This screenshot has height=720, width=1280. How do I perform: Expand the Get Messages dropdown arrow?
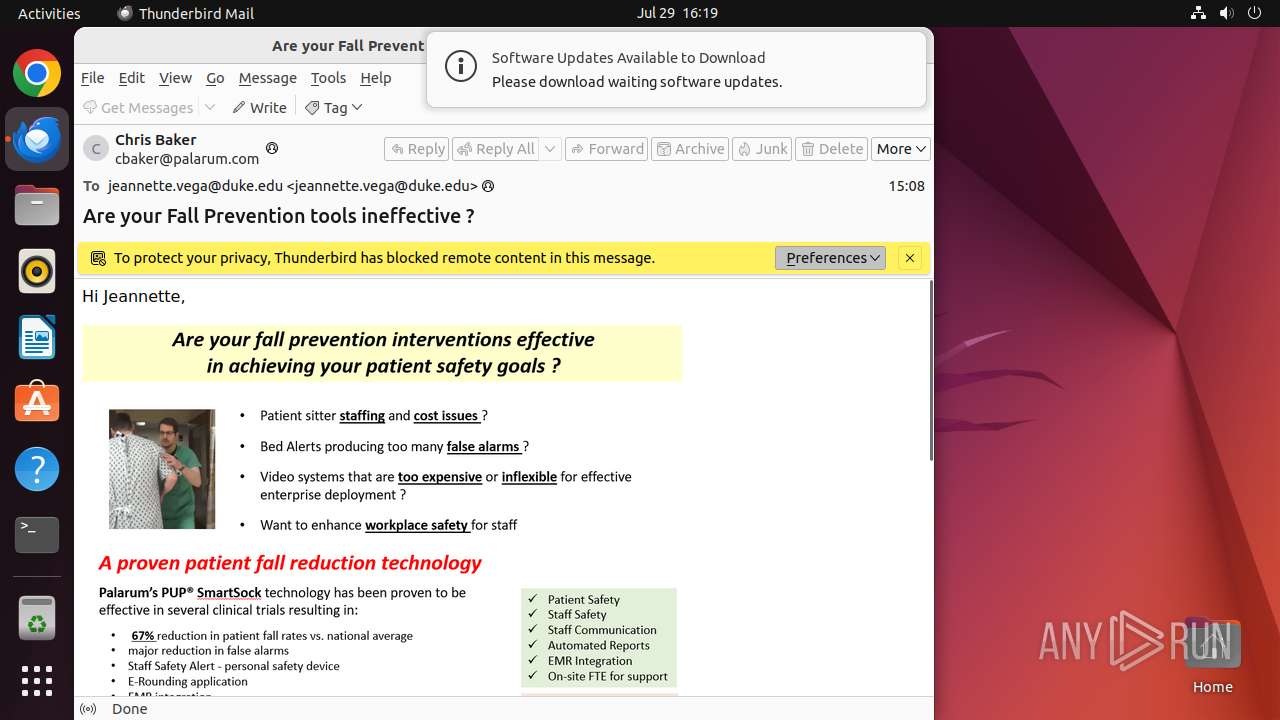tap(210, 107)
